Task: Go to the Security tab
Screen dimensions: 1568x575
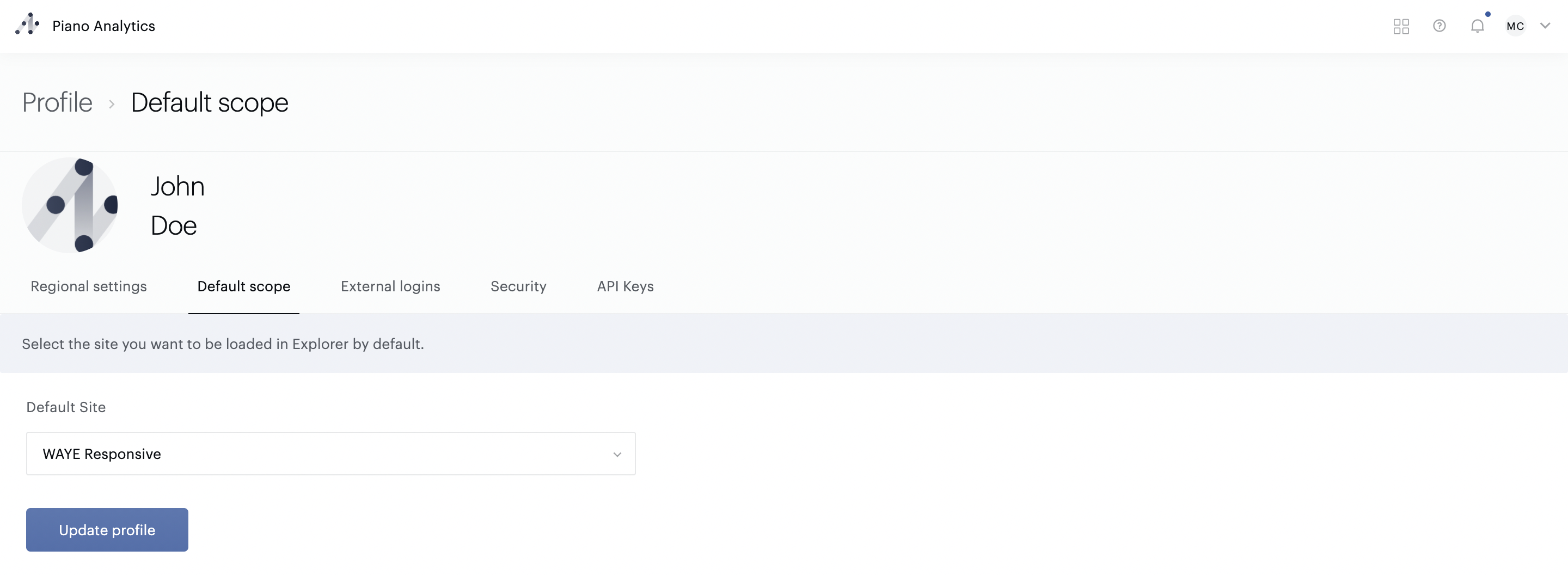Action: [x=519, y=286]
